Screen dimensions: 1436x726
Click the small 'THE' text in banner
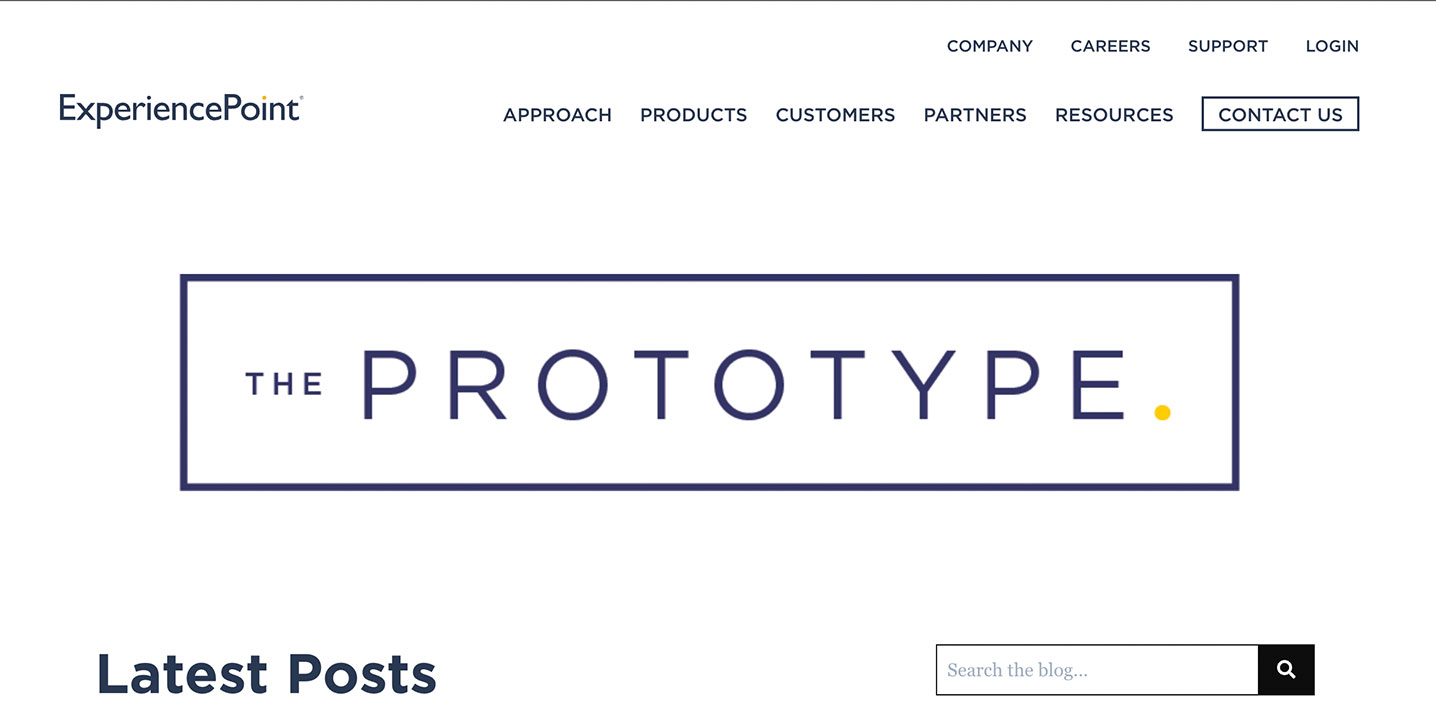pos(284,385)
